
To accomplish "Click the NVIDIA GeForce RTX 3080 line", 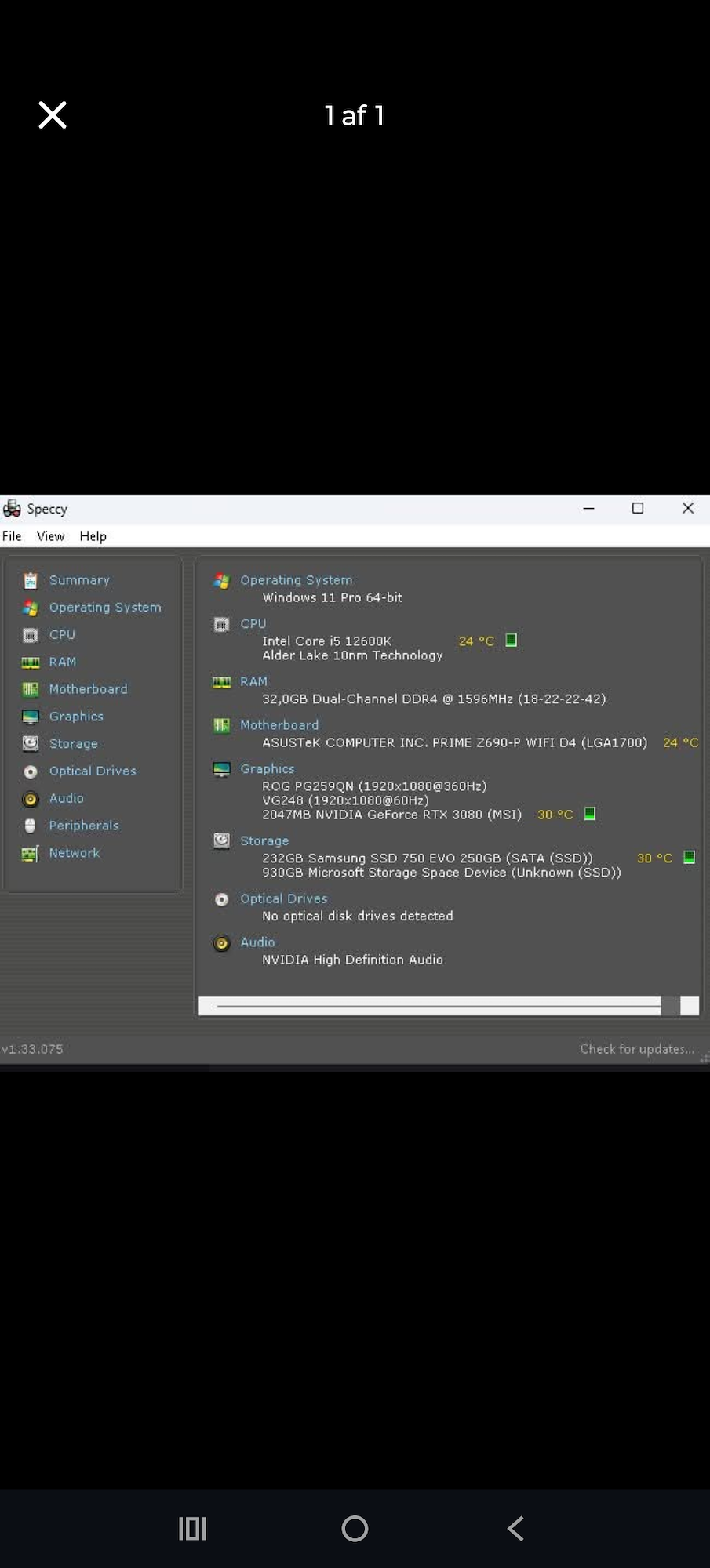I will click(x=392, y=815).
